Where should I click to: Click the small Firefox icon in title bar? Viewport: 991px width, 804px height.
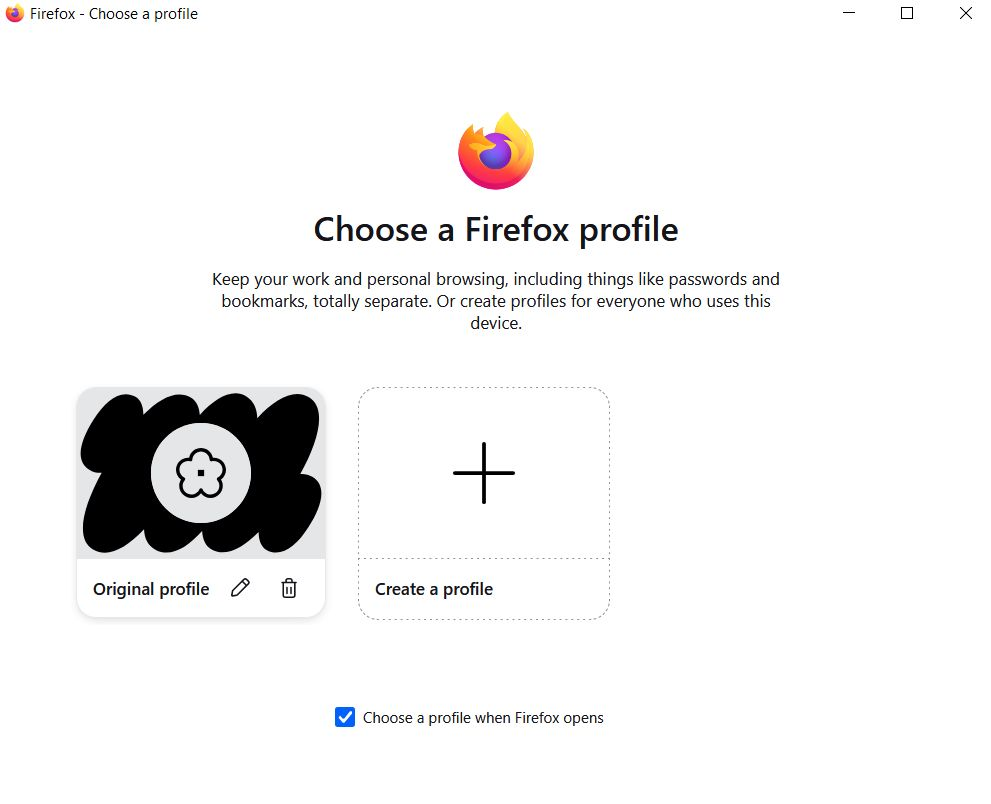15,14
